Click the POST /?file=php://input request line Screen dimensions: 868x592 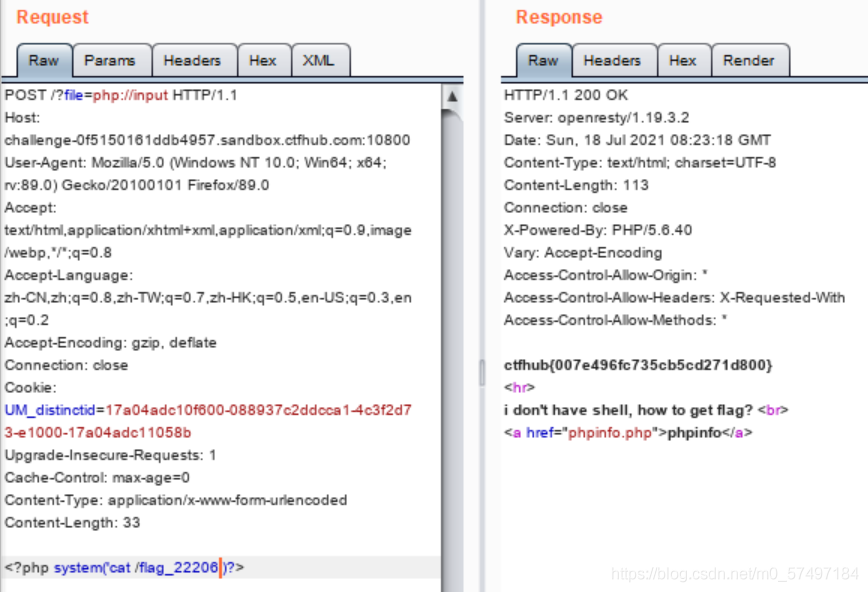click(121, 95)
